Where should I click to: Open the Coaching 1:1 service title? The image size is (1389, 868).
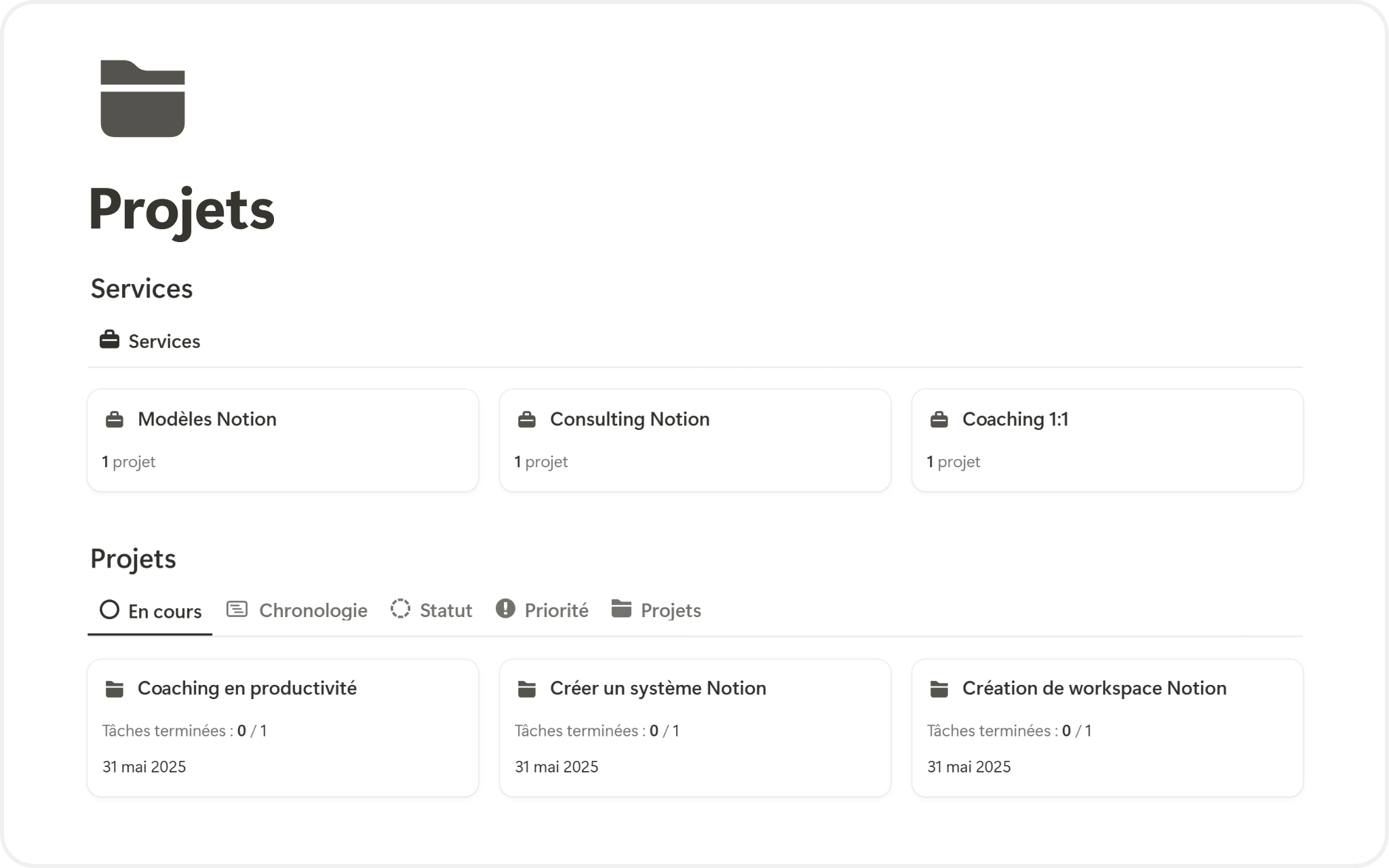[1015, 419]
